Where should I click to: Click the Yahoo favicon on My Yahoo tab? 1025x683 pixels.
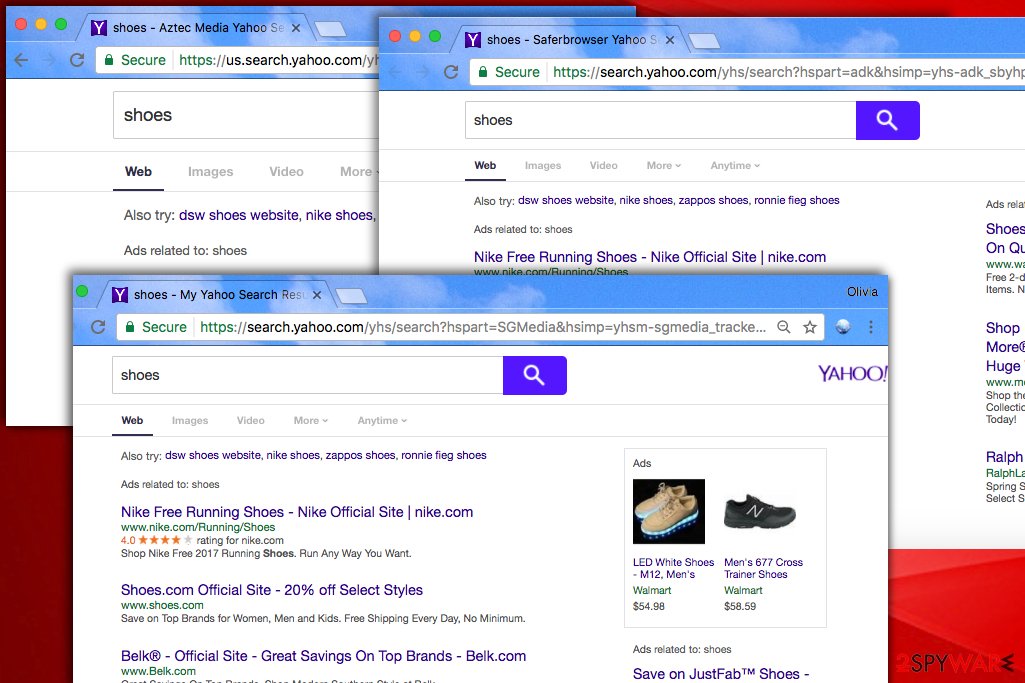coord(120,295)
